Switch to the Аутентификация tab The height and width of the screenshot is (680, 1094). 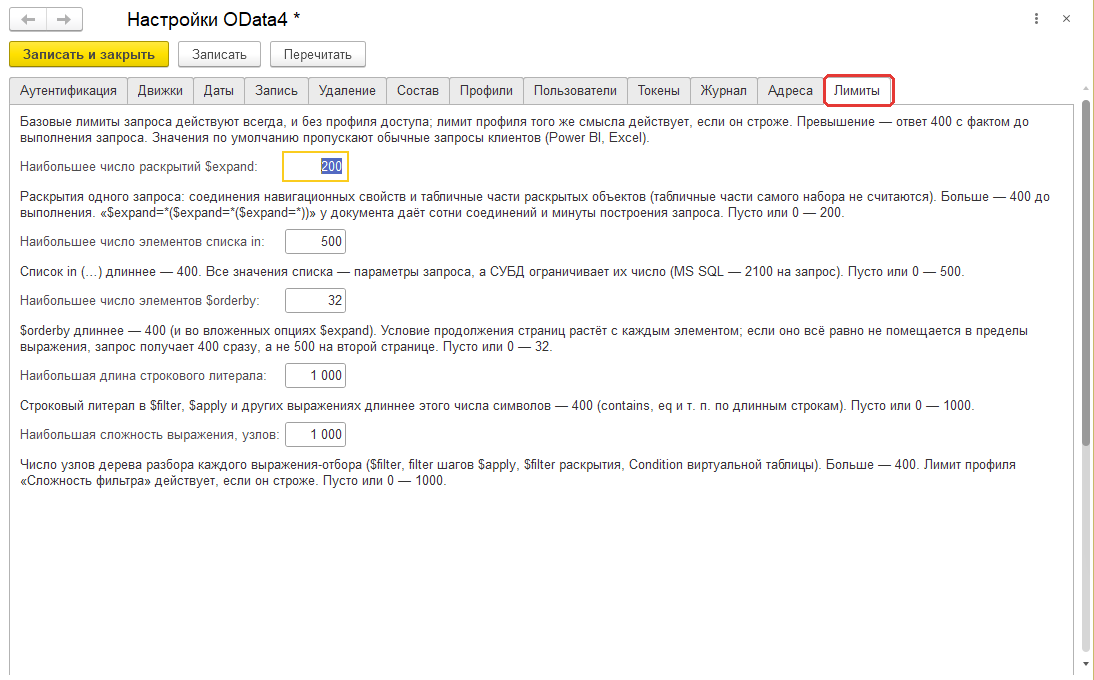click(x=68, y=91)
